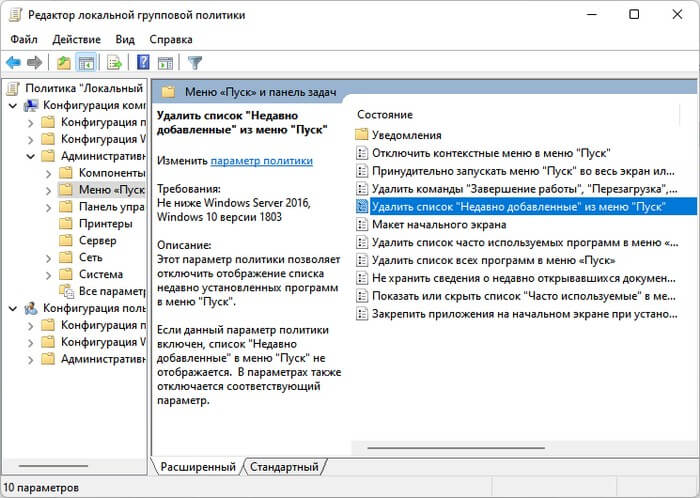Click the Forward arrow toolbar icon
This screenshot has width=700, height=498.
point(34,62)
